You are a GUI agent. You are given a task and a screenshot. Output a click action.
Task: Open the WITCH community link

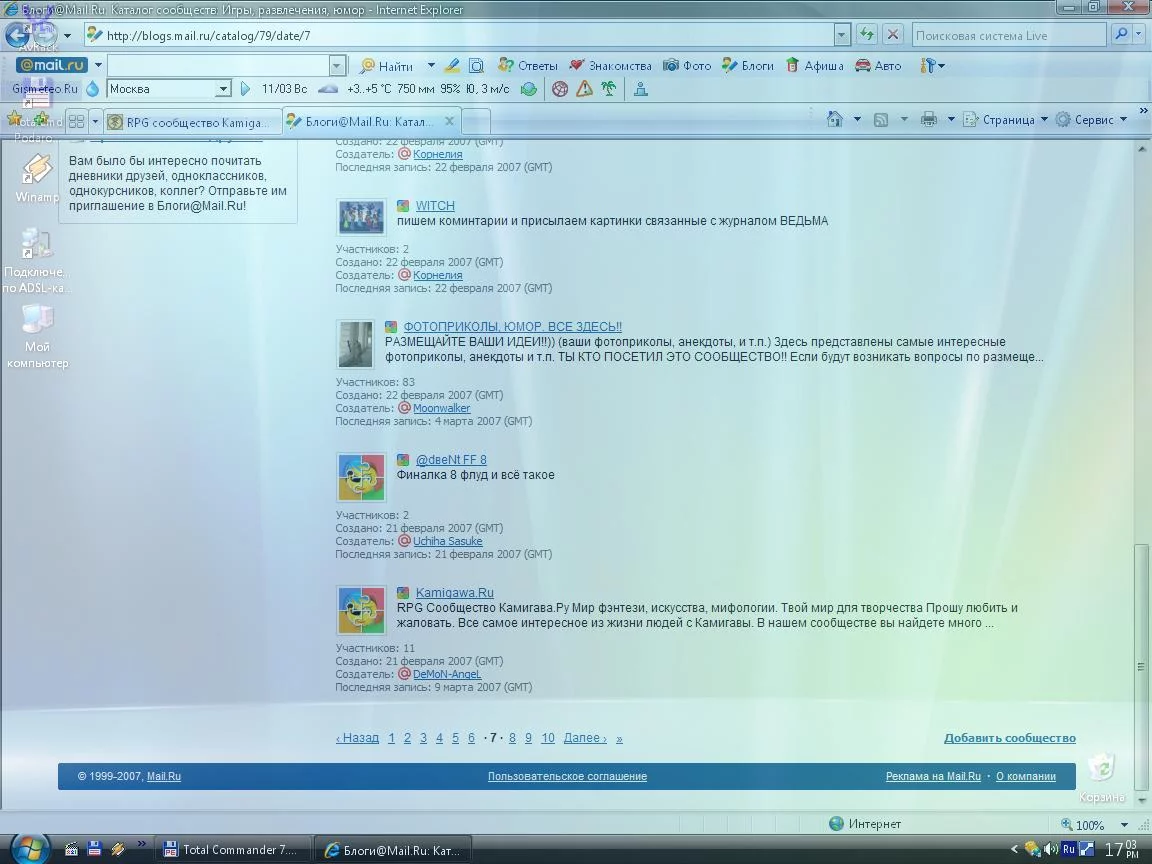[x=435, y=206]
